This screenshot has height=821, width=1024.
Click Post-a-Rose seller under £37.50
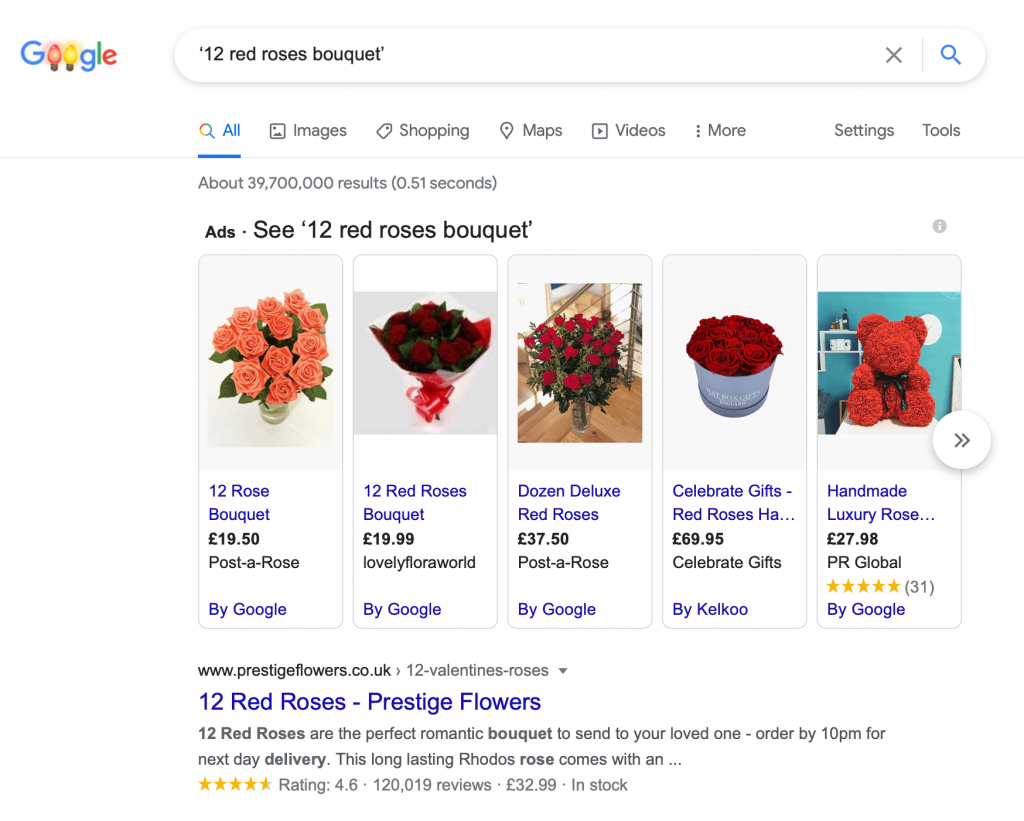point(563,562)
